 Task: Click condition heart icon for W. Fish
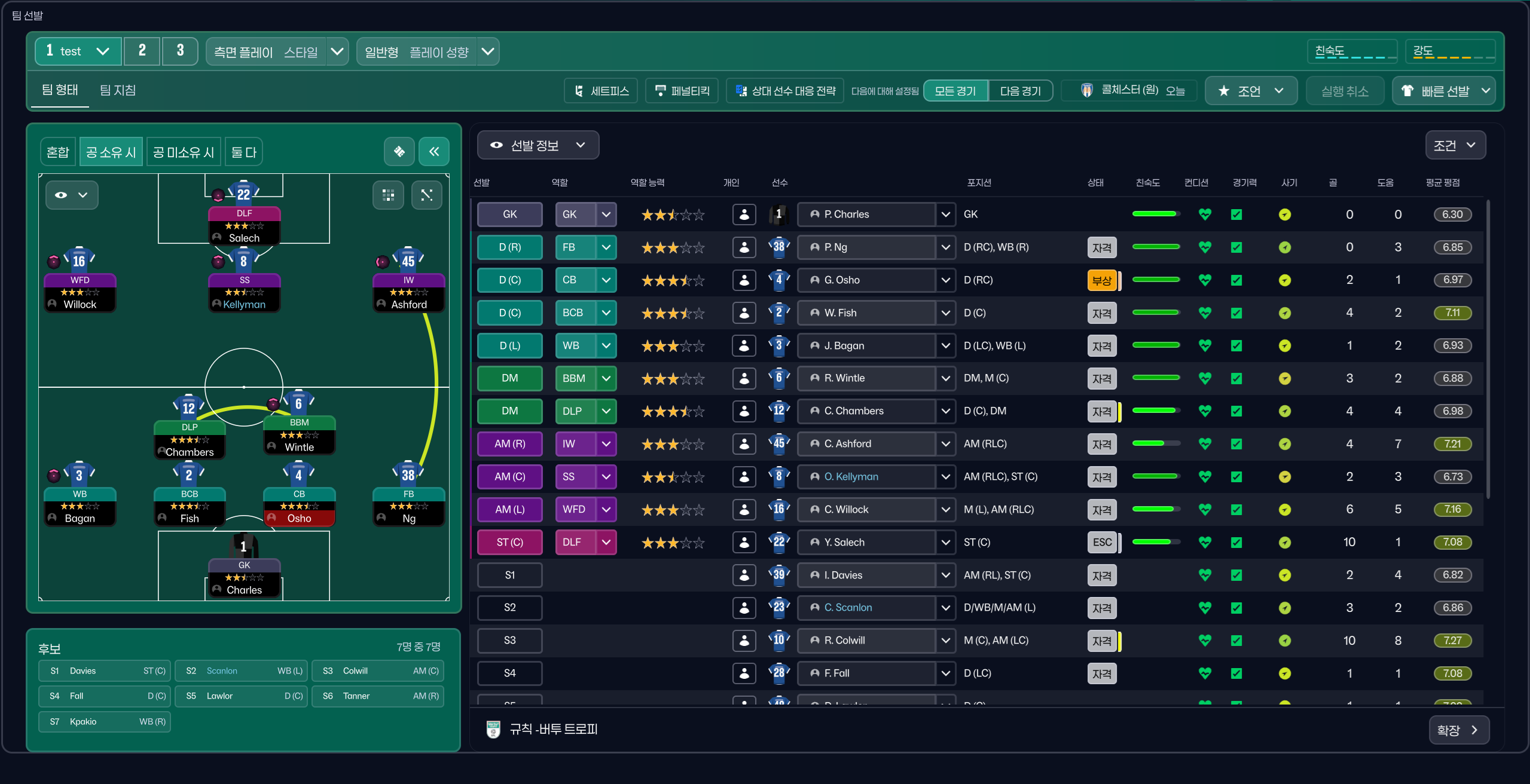click(x=1205, y=313)
